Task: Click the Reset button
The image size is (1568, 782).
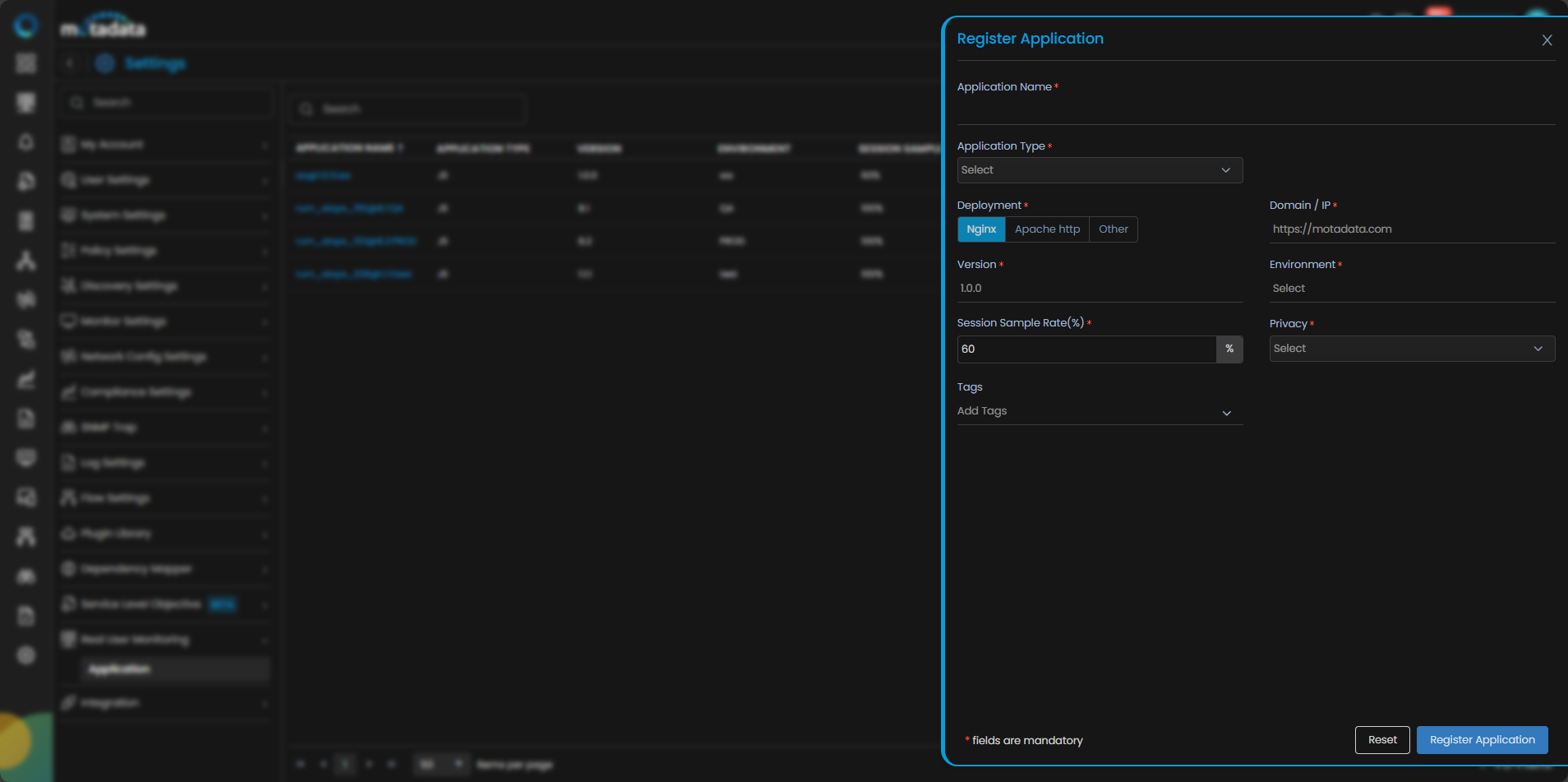Action: pyautogui.click(x=1381, y=740)
